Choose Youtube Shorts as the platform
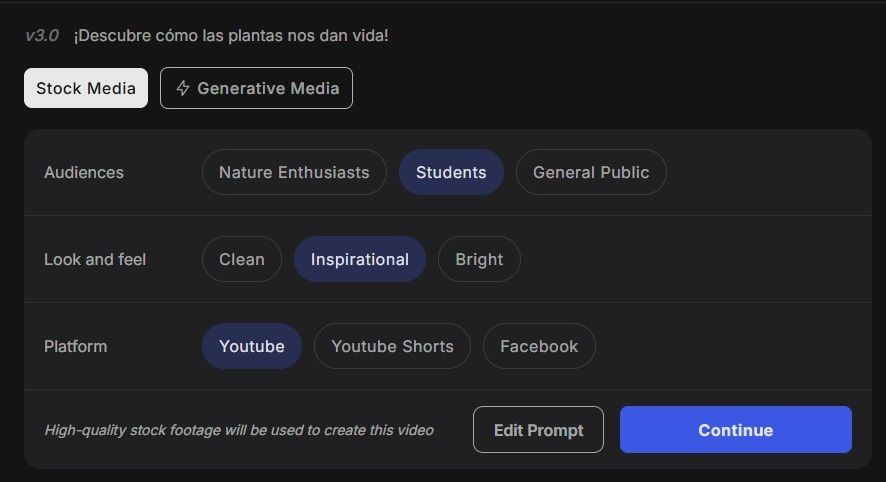 tap(392, 346)
